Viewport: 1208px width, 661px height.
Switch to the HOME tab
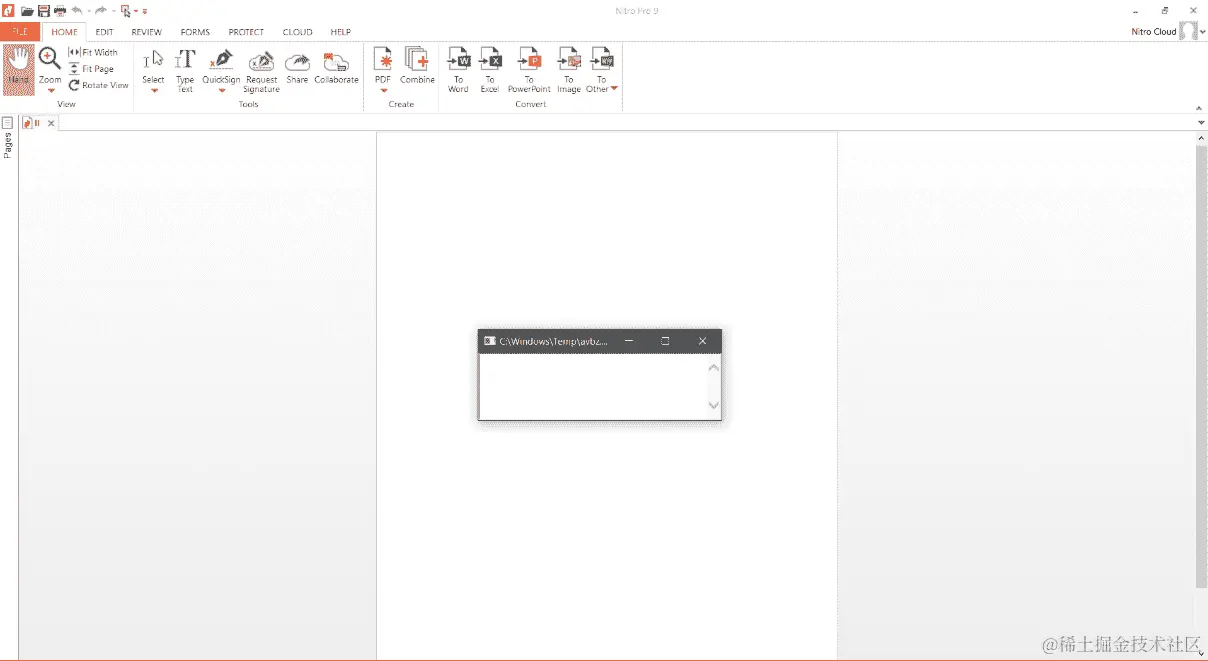64,32
